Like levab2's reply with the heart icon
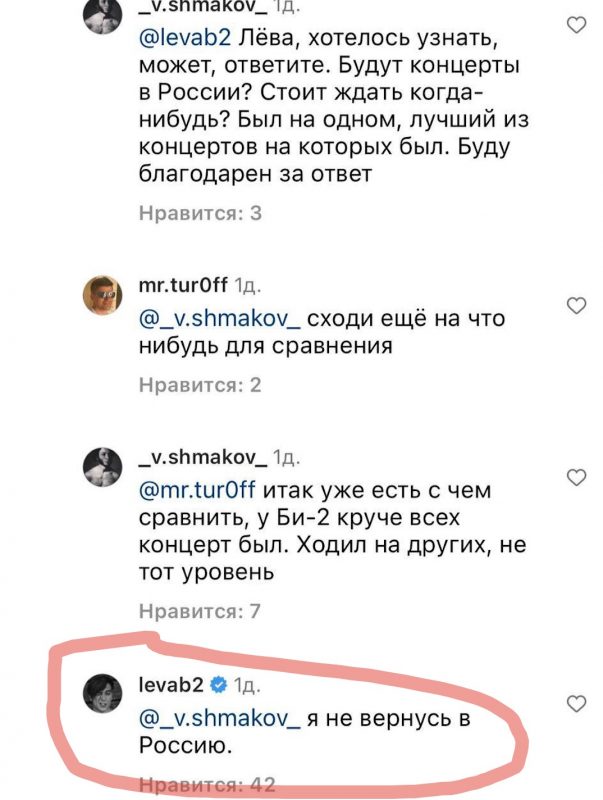 pos(575,704)
